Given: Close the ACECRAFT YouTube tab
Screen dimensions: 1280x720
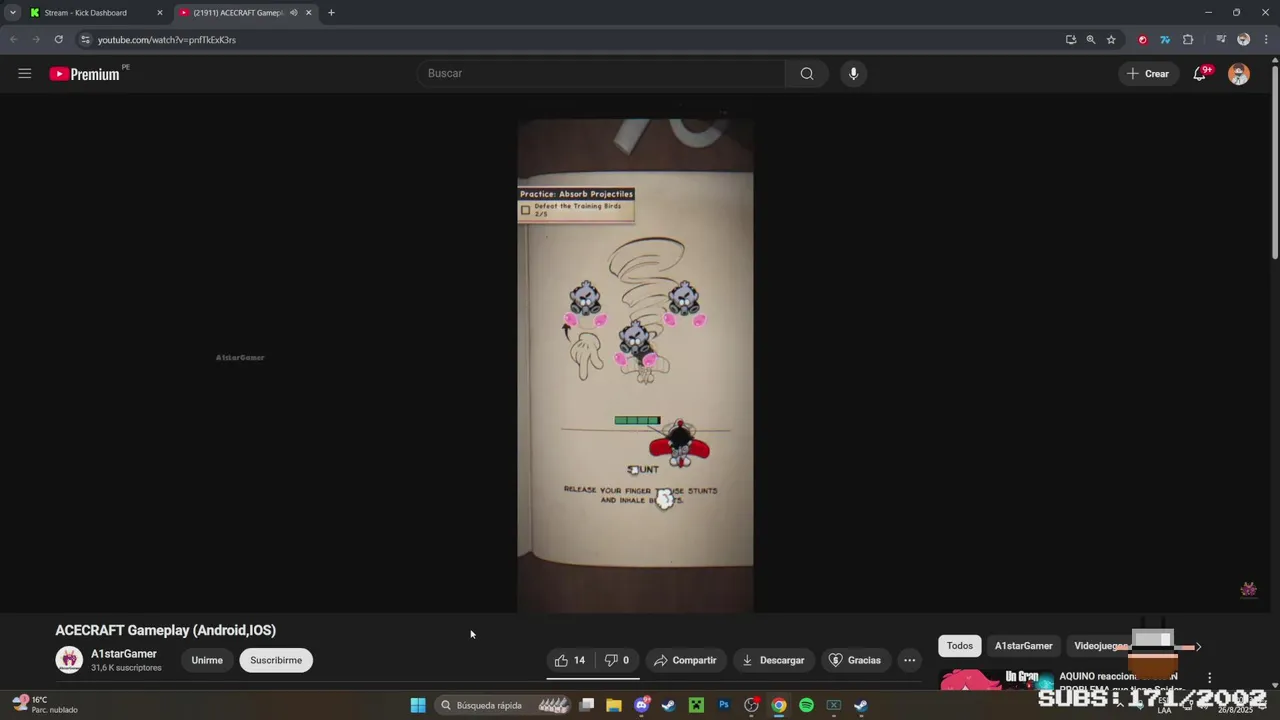Looking at the screenshot, I should coord(308,13).
